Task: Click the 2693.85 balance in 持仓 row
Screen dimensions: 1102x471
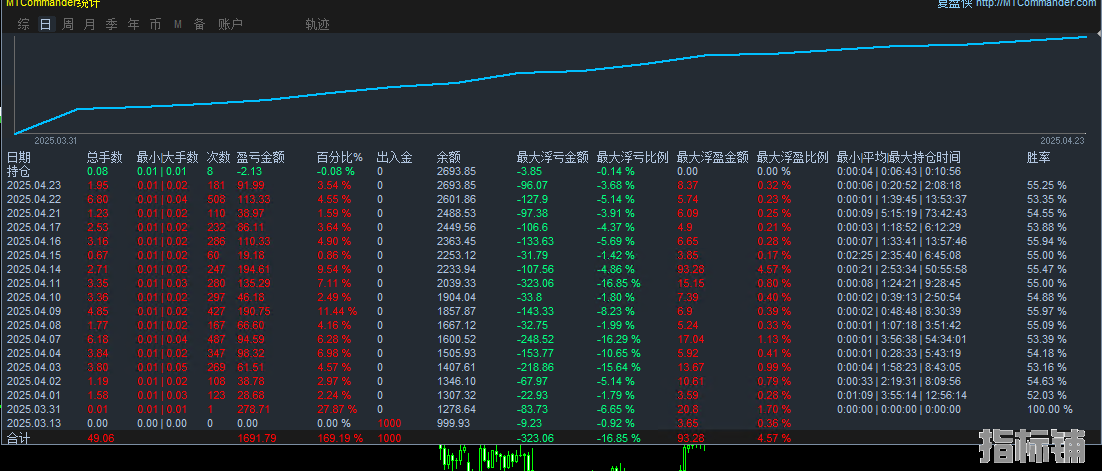Action: pyautogui.click(x=456, y=171)
